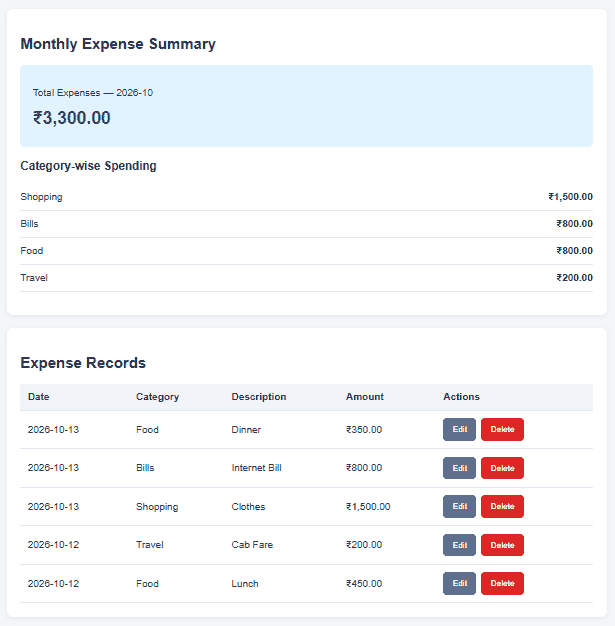The width and height of the screenshot is (615, 626).
Task: Click the Bills category cell in records table
Action: coord(145,468)
